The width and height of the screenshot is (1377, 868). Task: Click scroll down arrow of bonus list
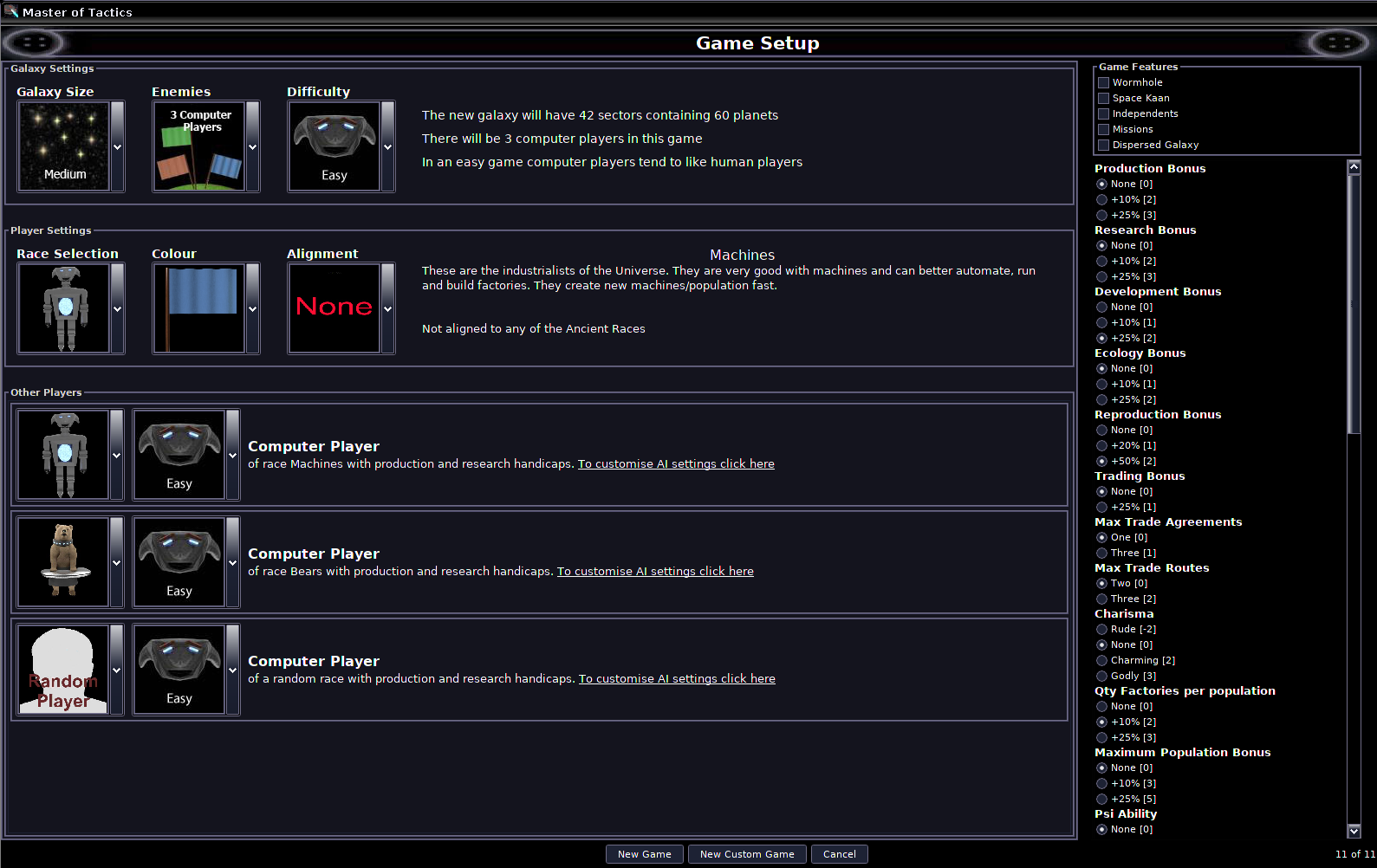[x=1354, y=831]
